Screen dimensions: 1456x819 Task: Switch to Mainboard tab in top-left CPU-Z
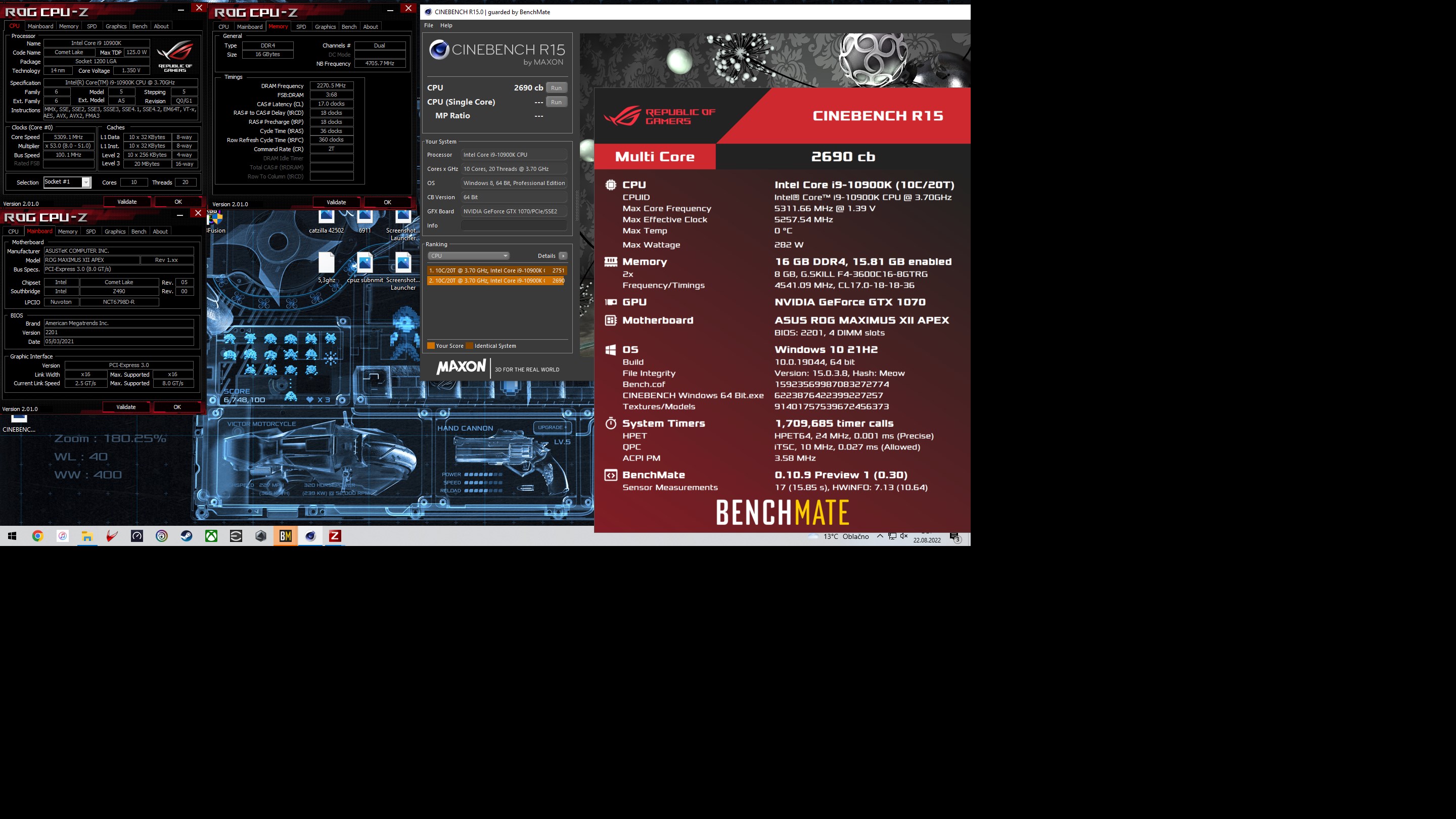point(40,26)
